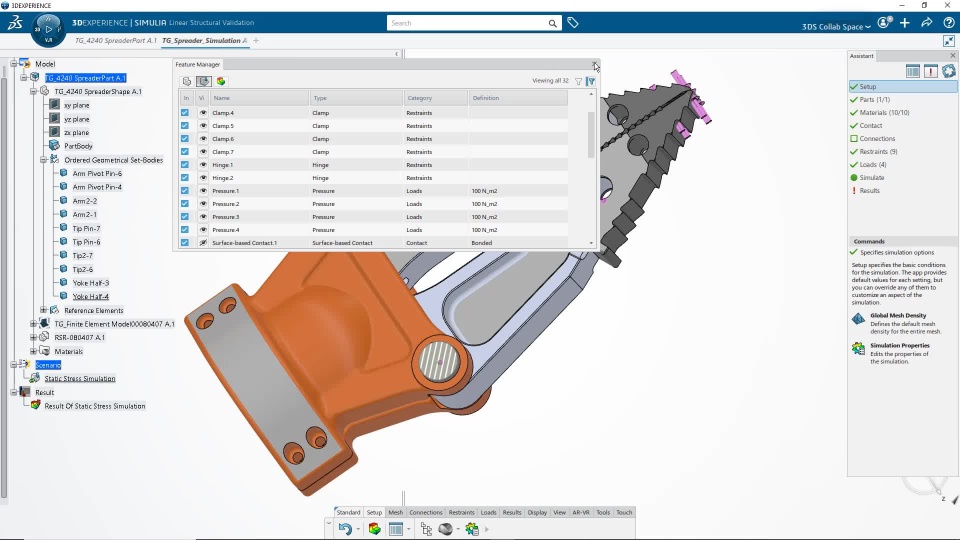The height and width of the screenshot is (540, 960).
Task: Collapse the Scenario tree node
Action: pos(13,365)
